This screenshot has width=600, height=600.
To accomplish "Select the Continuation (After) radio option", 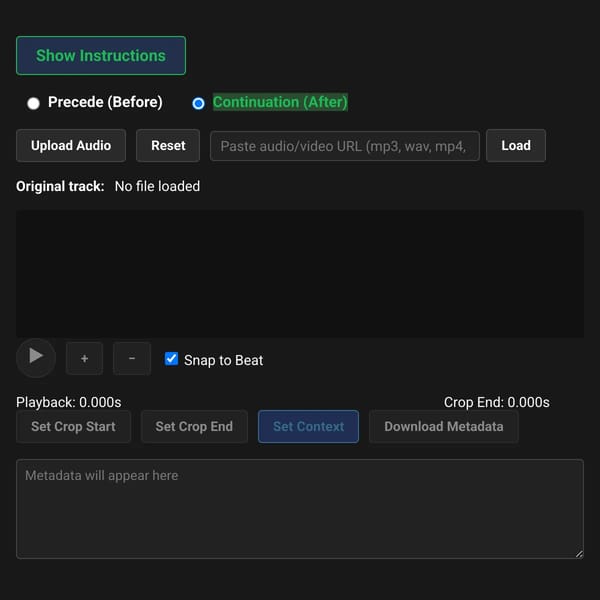I will [198, 103].
